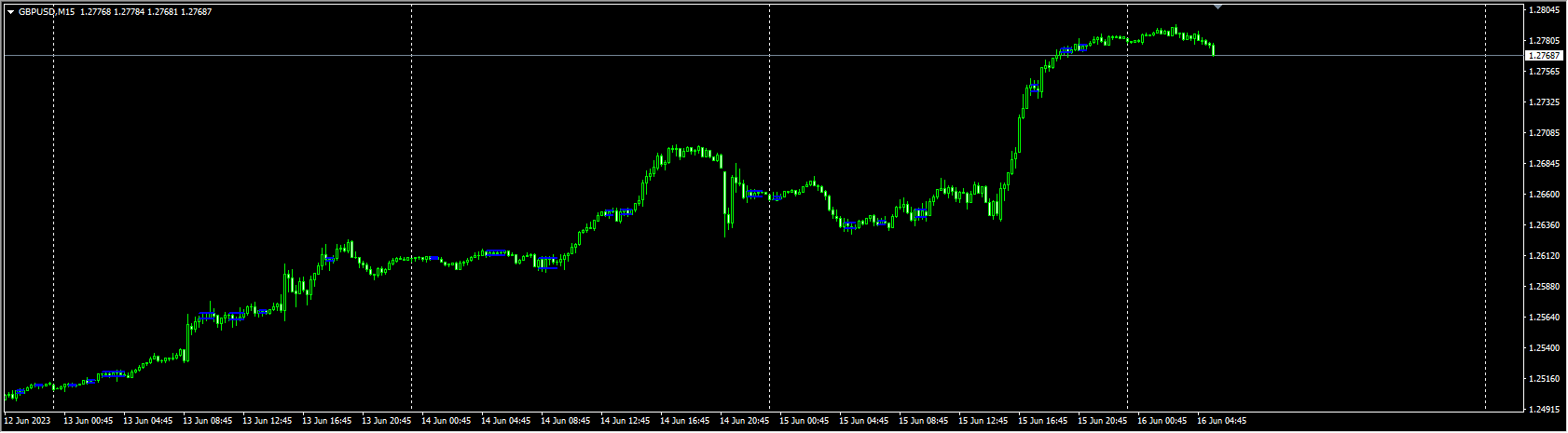The height and width of the screenshot is (433, 1568).
Task: Click the 14 Jun 16:45 time label
Action: 685,421
